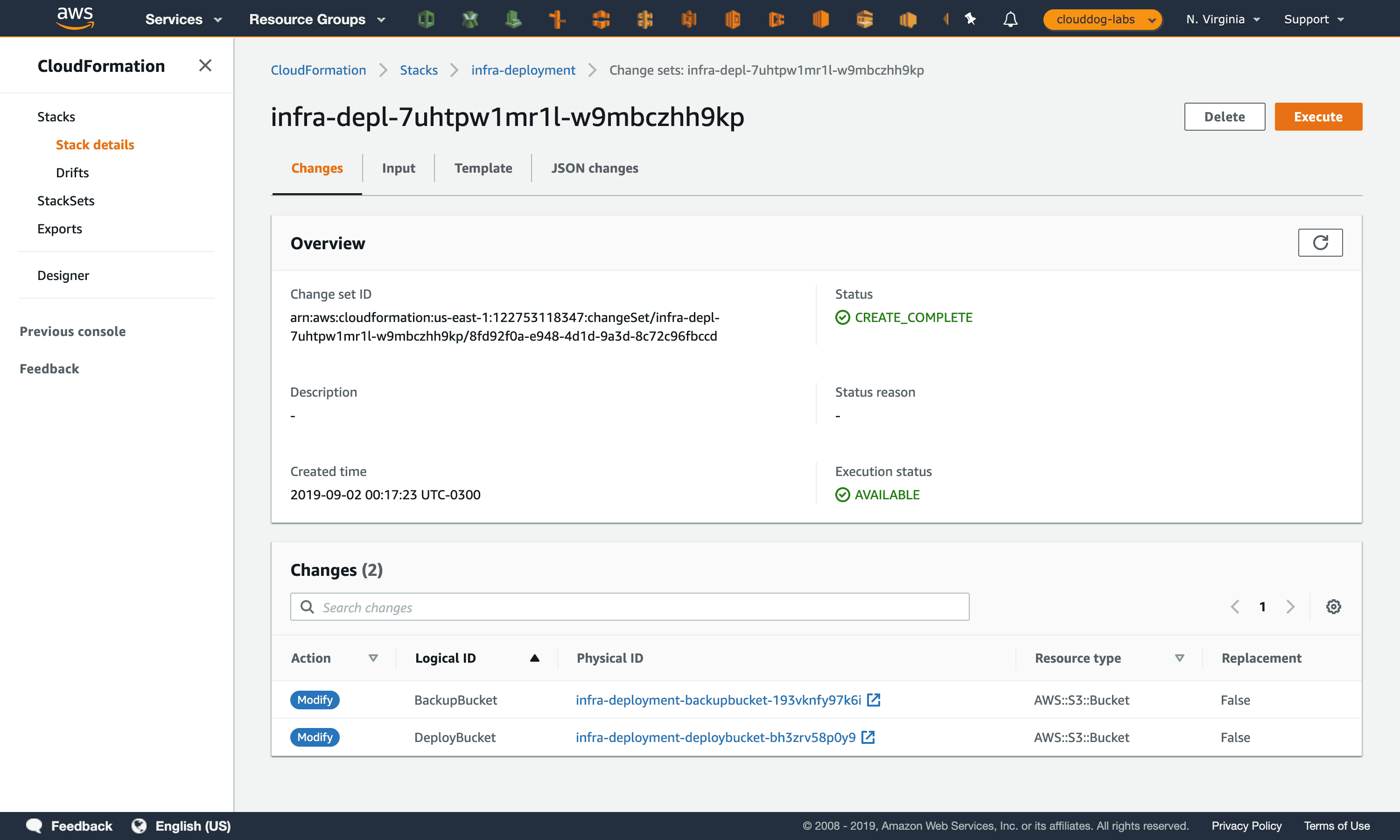Refresh the Overview panel
The height and width of the screenshot is (840, 1400).
click(x=1320, y=242)
